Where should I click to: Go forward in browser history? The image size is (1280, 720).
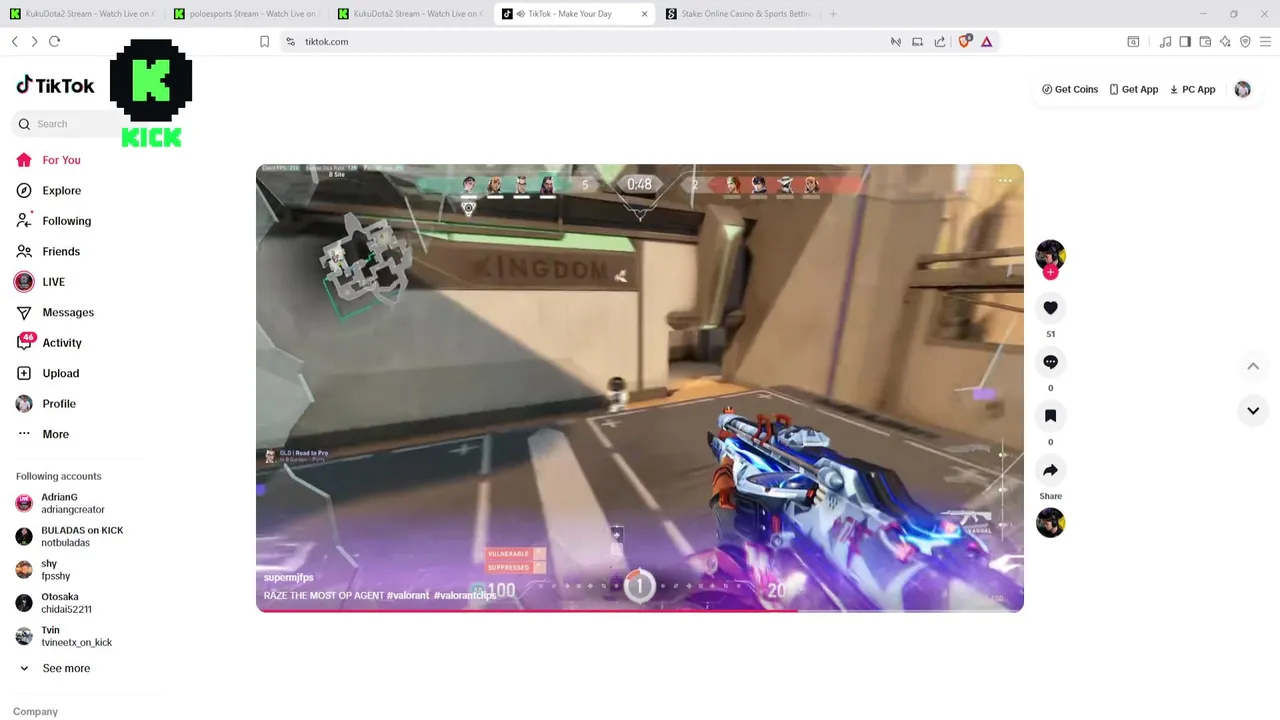tap(34, 41)
